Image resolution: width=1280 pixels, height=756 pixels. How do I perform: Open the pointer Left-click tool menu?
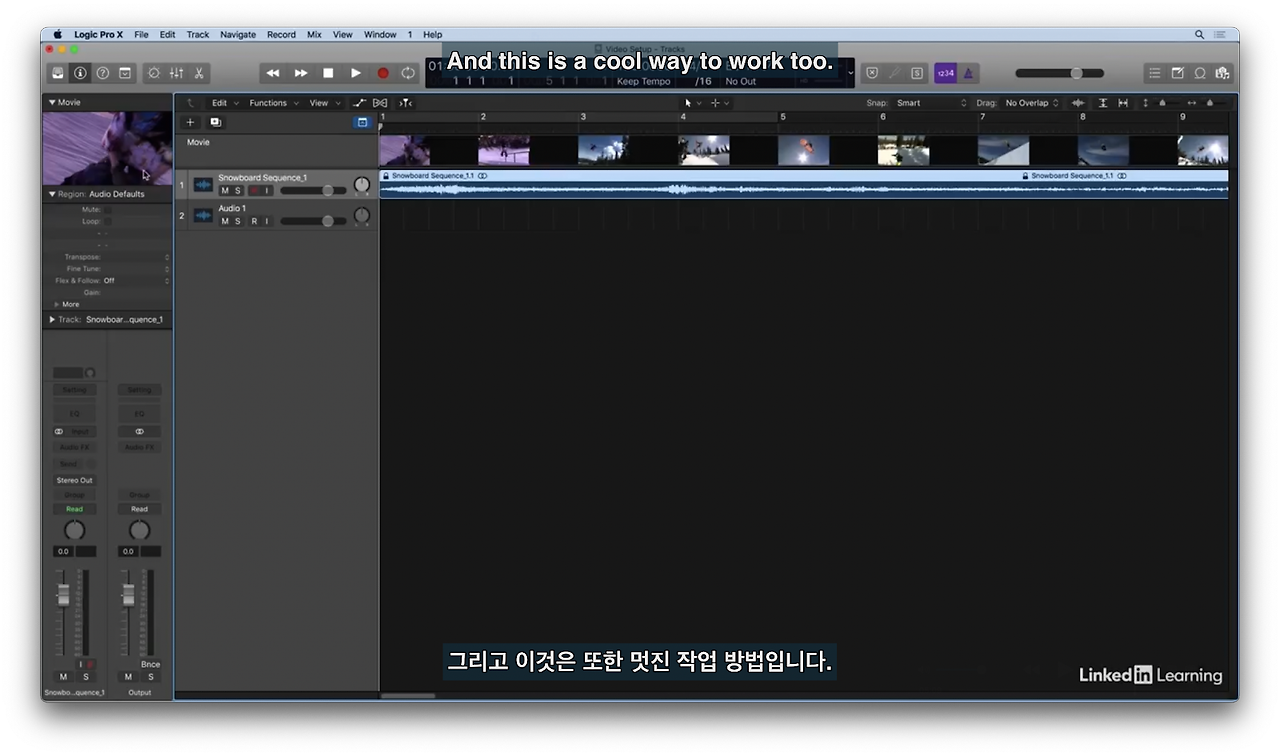click(692, 103)
